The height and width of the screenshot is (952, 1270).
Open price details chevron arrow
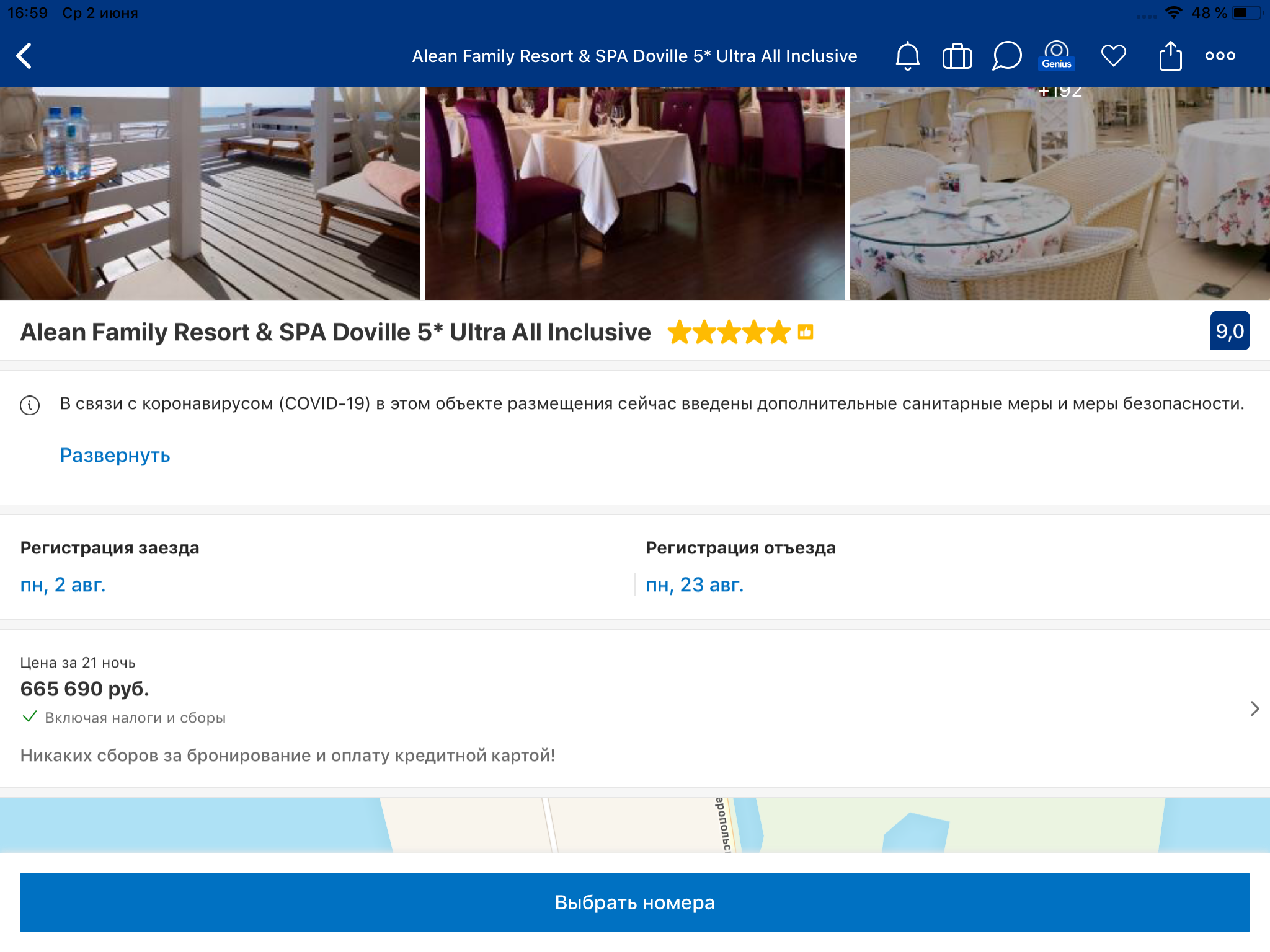click(x=1254, y=708)
